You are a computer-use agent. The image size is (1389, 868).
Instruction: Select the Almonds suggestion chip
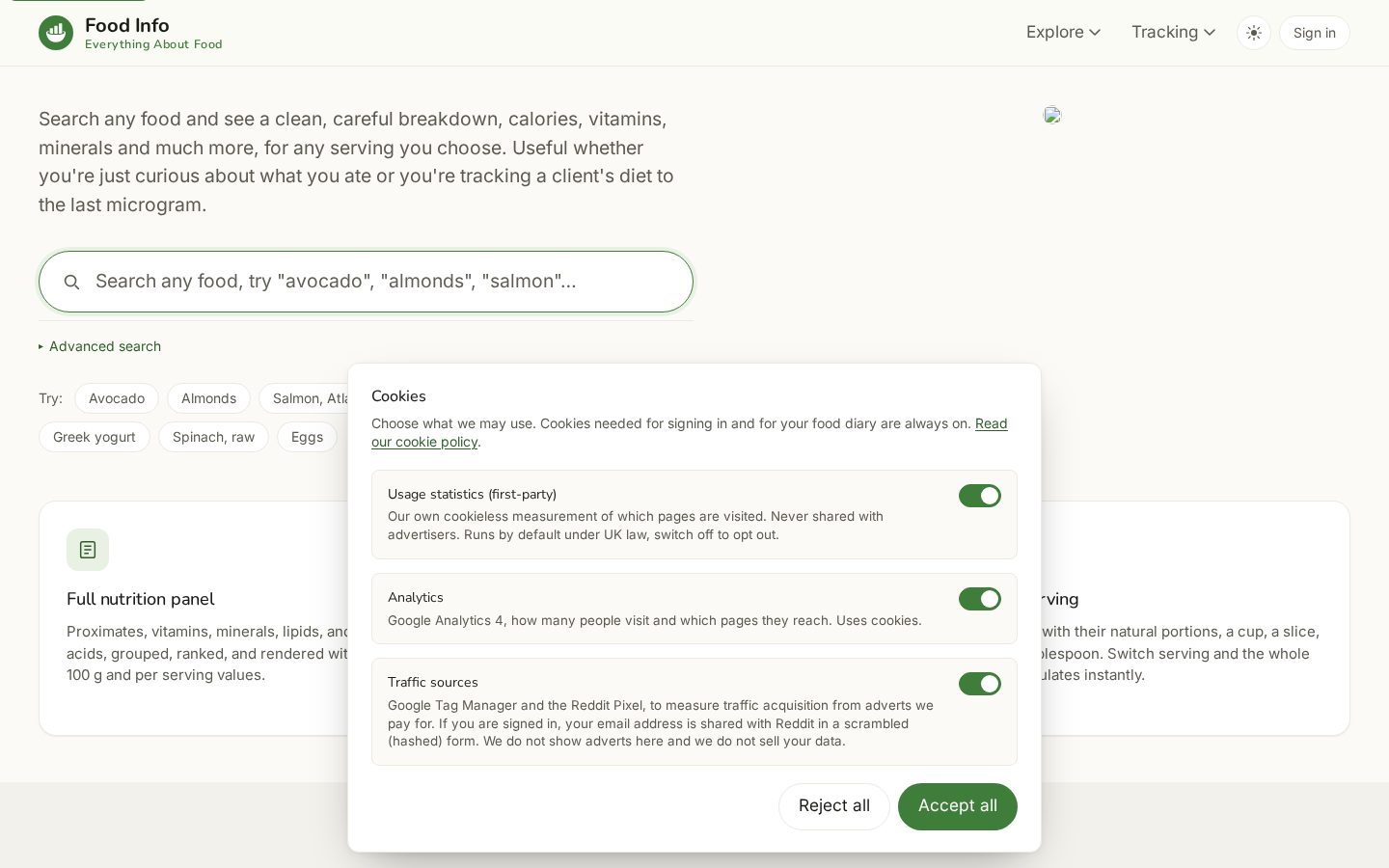[208, 398]
